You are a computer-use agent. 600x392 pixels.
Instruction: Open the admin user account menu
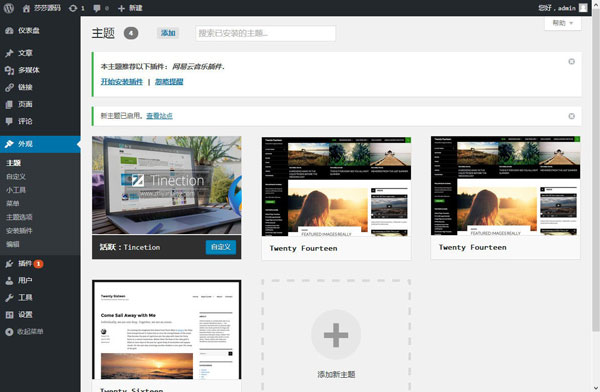click(562, 8)
